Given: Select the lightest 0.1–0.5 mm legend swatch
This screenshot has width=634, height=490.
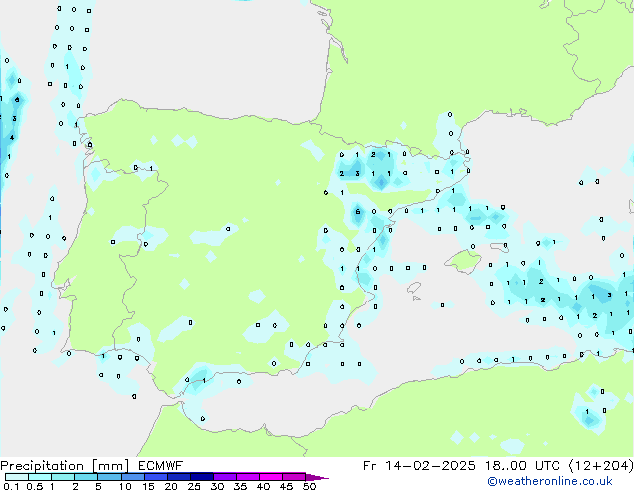Looking at the screenshot, I should [x=17, y=477].
